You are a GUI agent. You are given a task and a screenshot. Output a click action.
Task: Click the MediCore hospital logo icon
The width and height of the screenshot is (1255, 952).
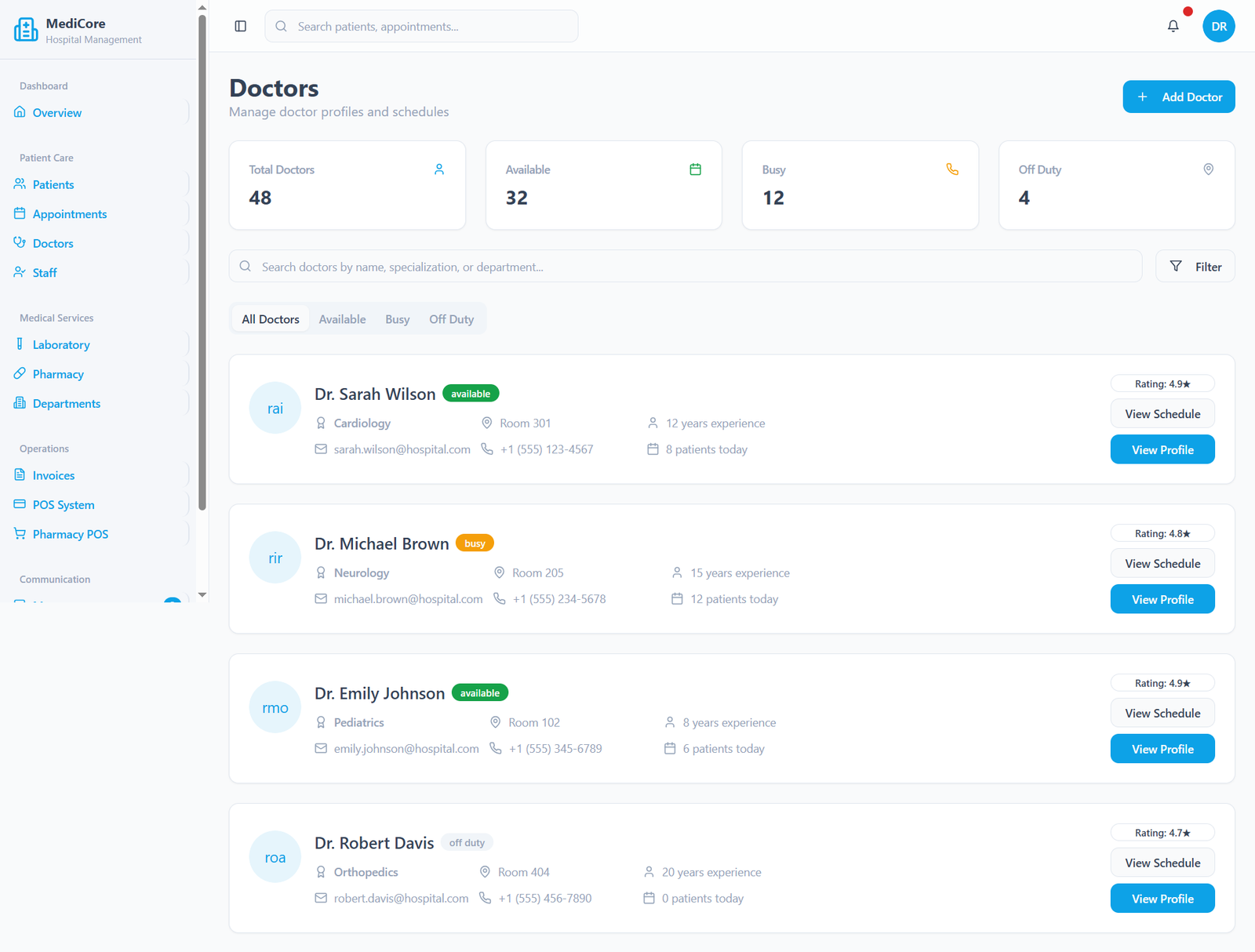26,30
